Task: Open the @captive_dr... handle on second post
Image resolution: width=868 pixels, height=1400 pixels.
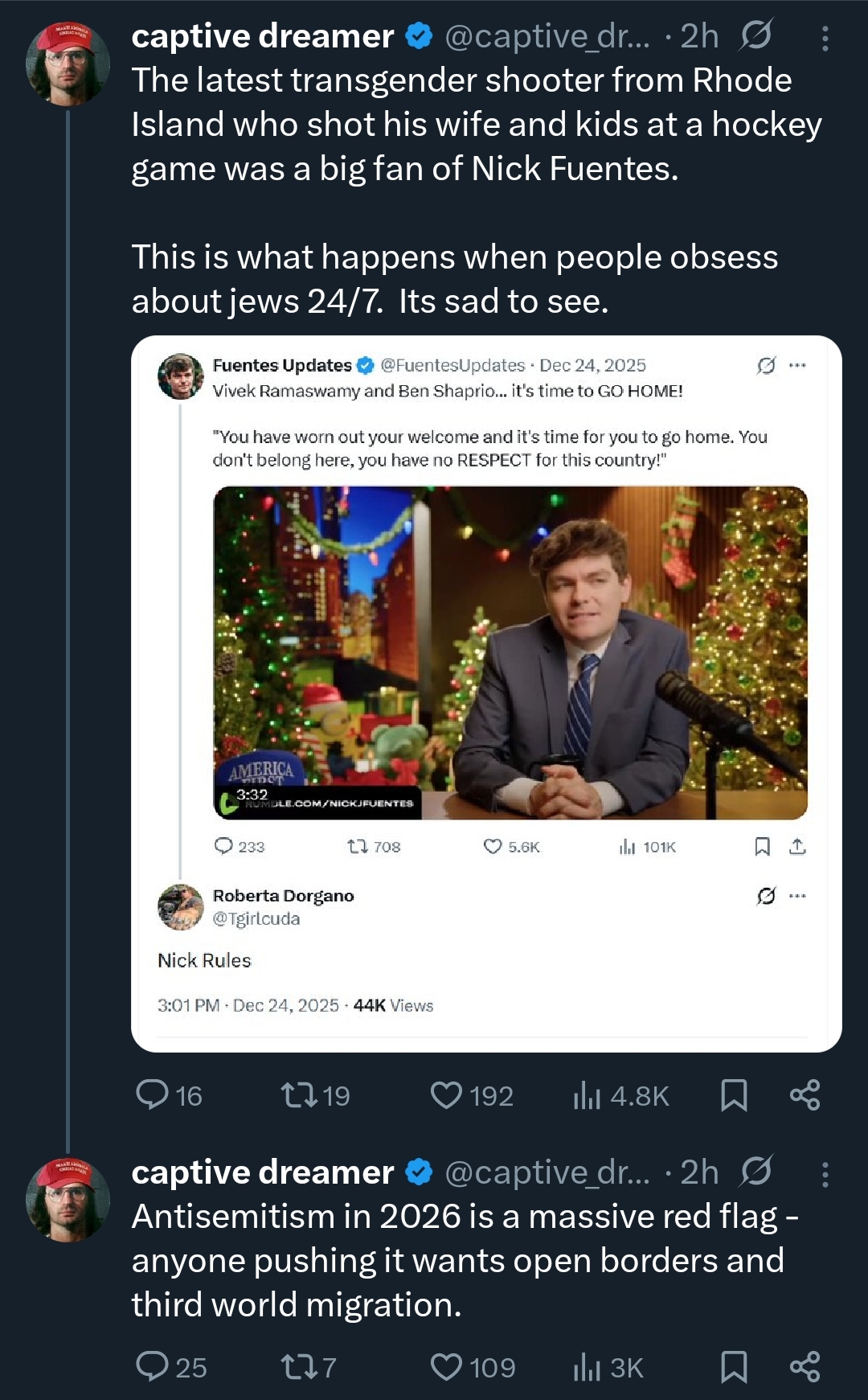Action: (x=547, y=1172)
